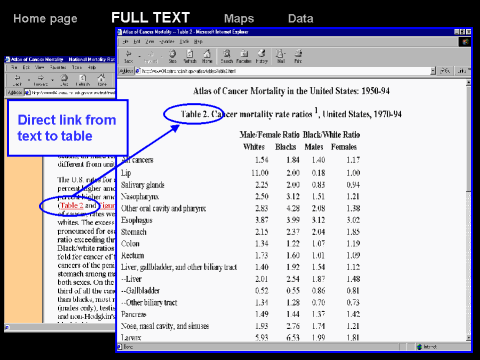Image resolution: width=480 pixels, height=360 pixels.
Task: Follow the red Table 2 link in text
Action: pyautogui.click(x=72, y=205)
